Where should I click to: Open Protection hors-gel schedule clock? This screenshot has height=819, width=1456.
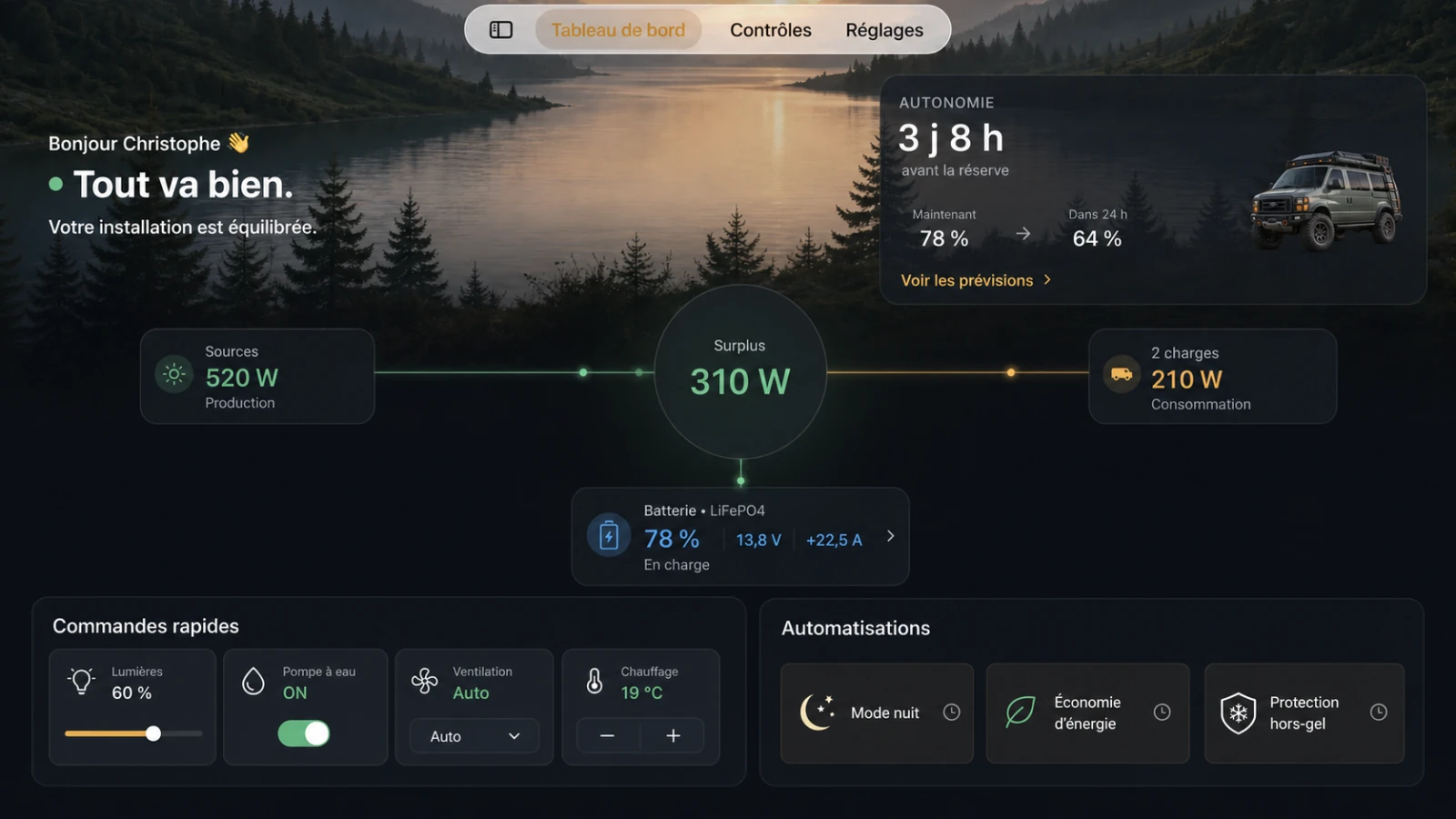[x=1379, y=712]
